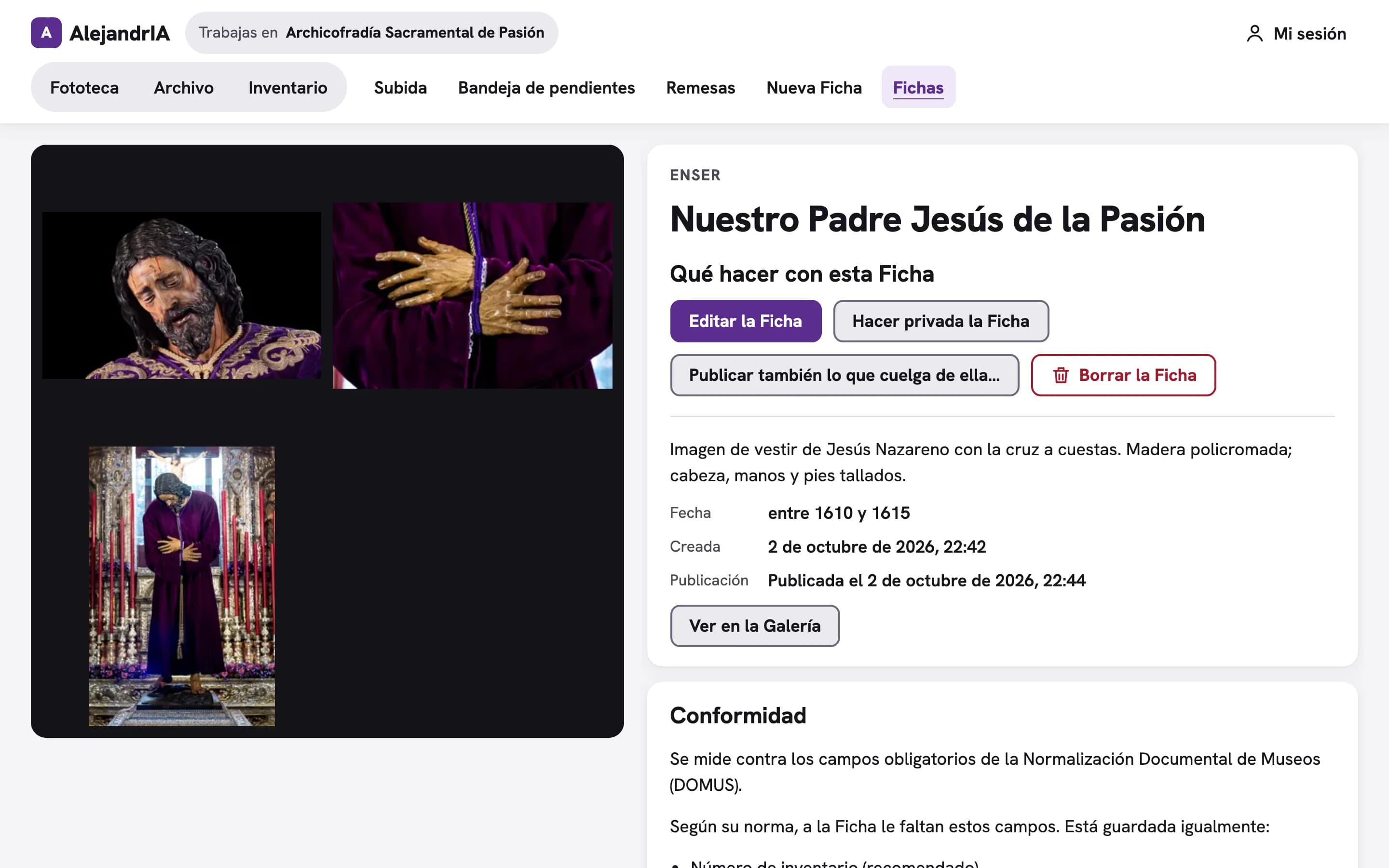Click the Mi sesión label
The image size is (1389, 868).
coord(1309,33)
